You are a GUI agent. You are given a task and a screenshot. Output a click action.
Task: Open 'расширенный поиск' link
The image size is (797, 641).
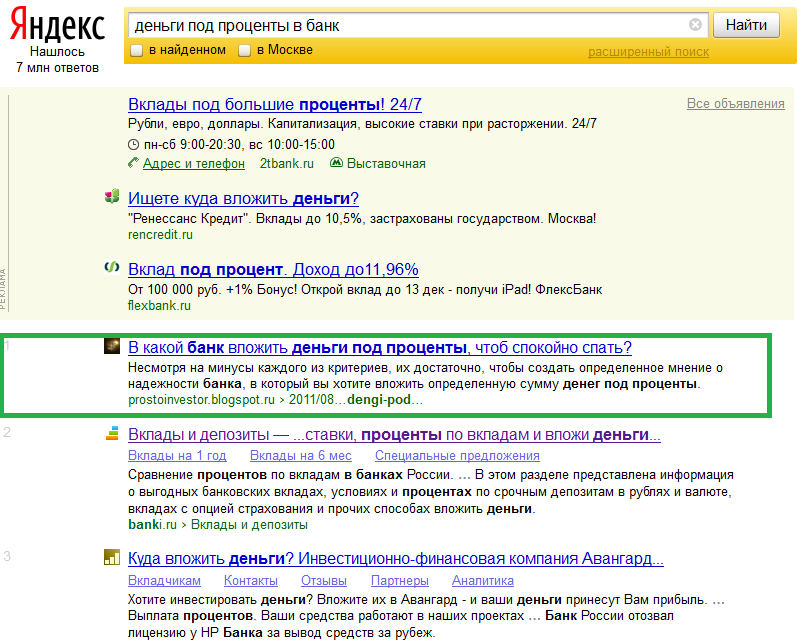[648, 52]
